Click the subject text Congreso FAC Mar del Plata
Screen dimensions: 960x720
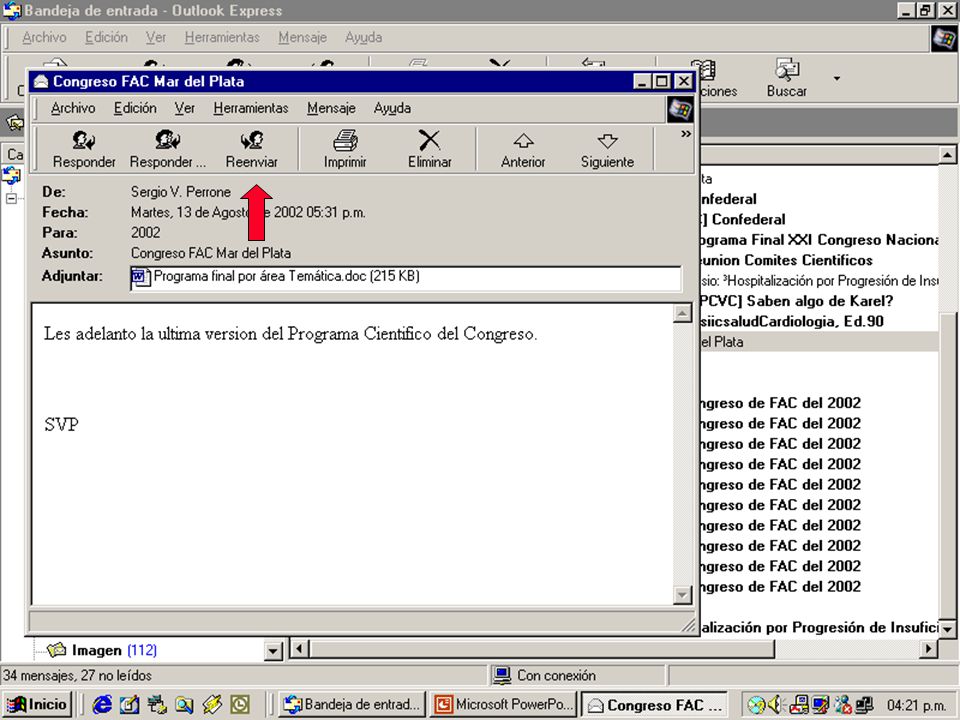pyautogui.click(x=211, y=253)
